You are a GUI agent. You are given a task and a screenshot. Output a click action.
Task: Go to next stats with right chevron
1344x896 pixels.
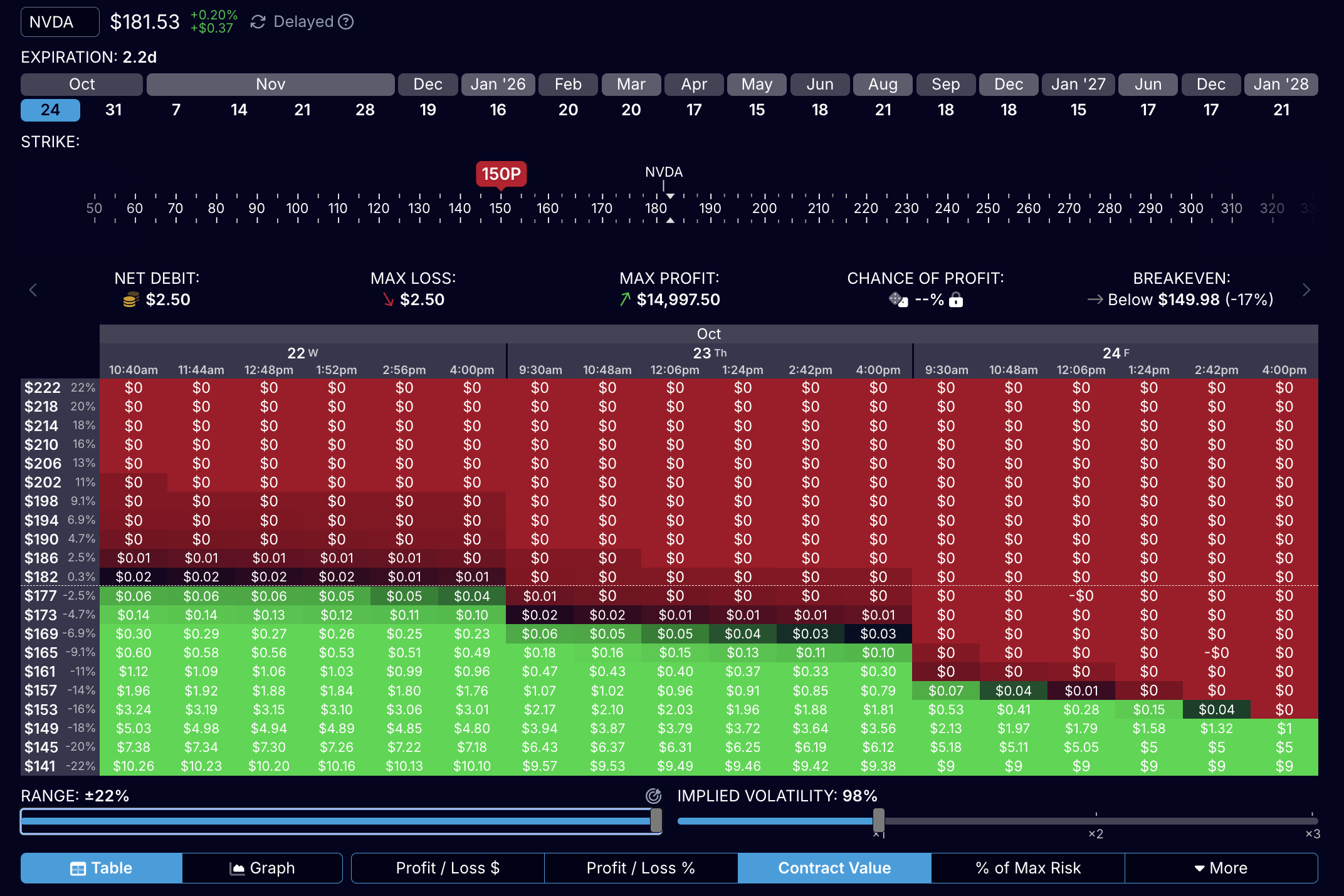click(x=1306, y=290)
